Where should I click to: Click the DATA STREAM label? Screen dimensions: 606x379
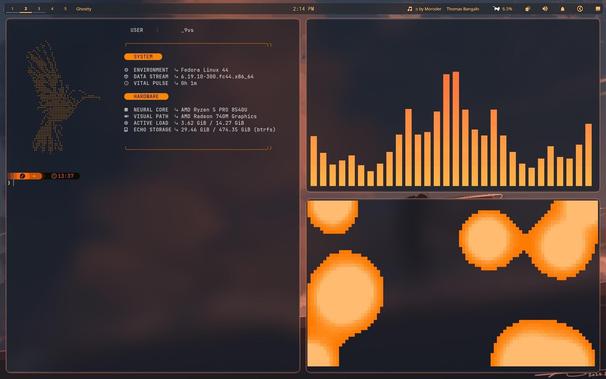click(x=151, y=76)
